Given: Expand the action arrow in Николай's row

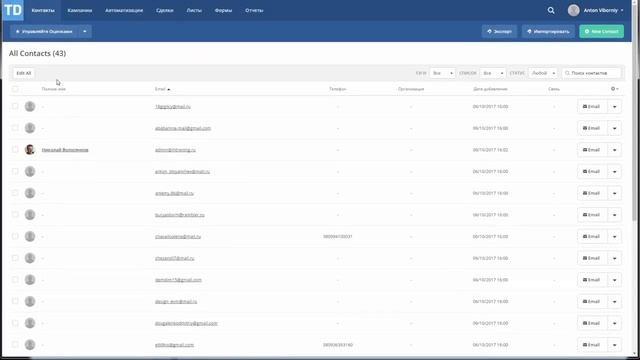Looking at the screenshot, I should pos(614,150).
